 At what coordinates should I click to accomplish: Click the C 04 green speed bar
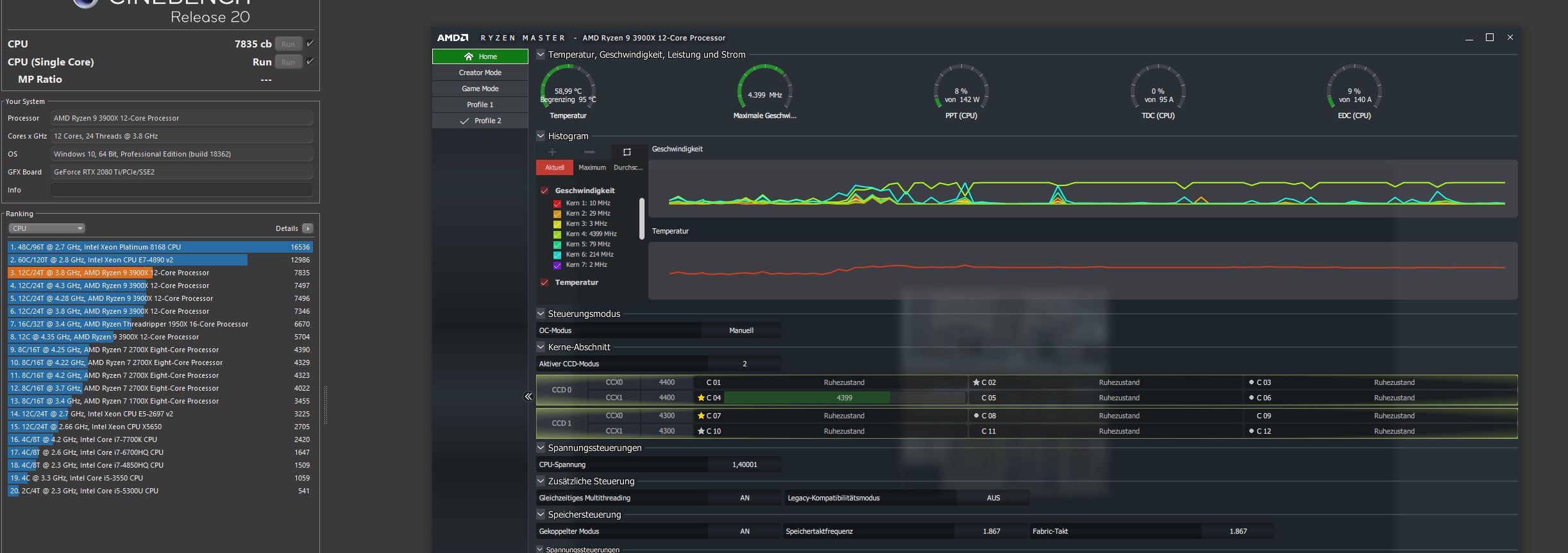[x=807, y=398]
